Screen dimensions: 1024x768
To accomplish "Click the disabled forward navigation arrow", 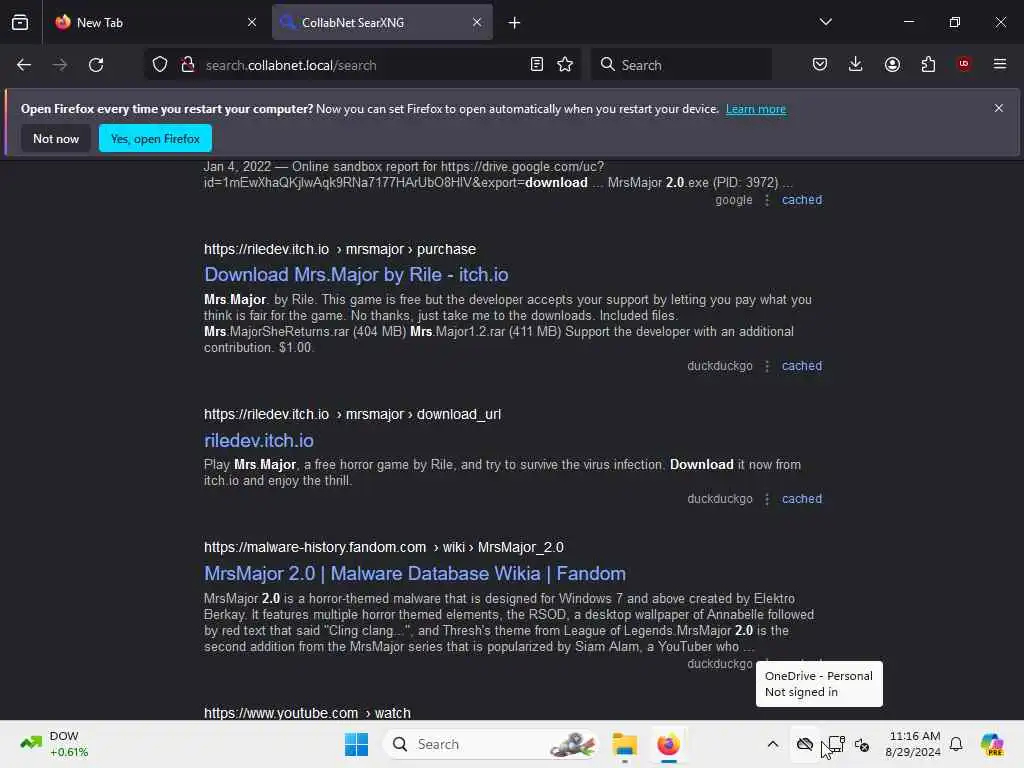I will [x=60, y=65].
